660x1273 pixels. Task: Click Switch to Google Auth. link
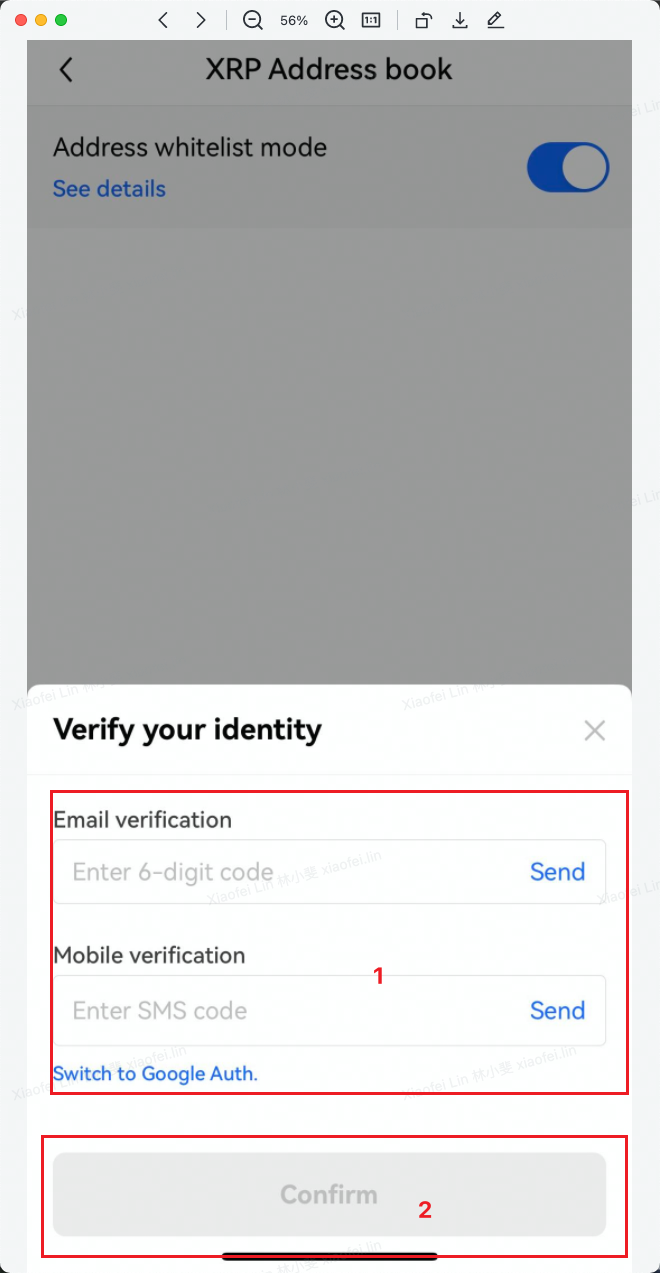[x=155, y=1074]
